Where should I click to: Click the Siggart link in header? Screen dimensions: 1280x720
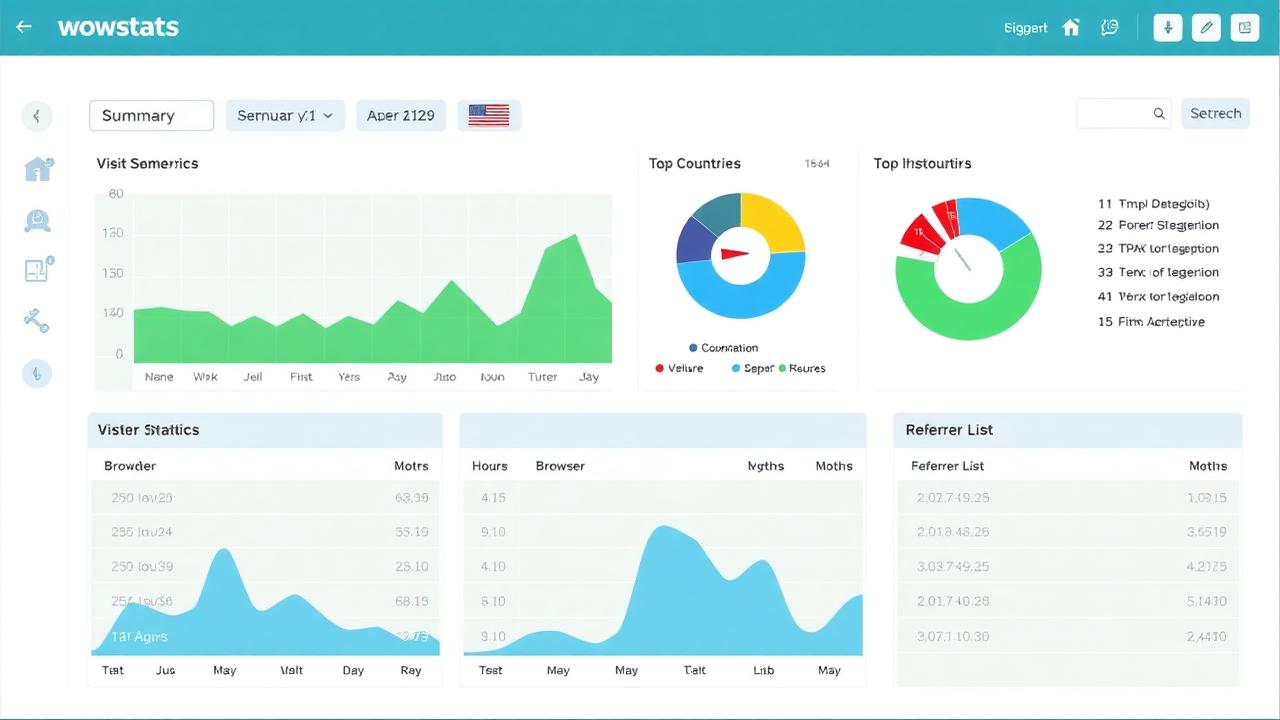point(1026,28)
